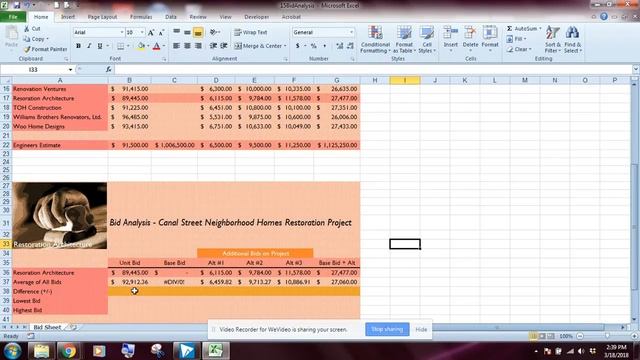Open the Number dialog launcher

click(352, 59)
